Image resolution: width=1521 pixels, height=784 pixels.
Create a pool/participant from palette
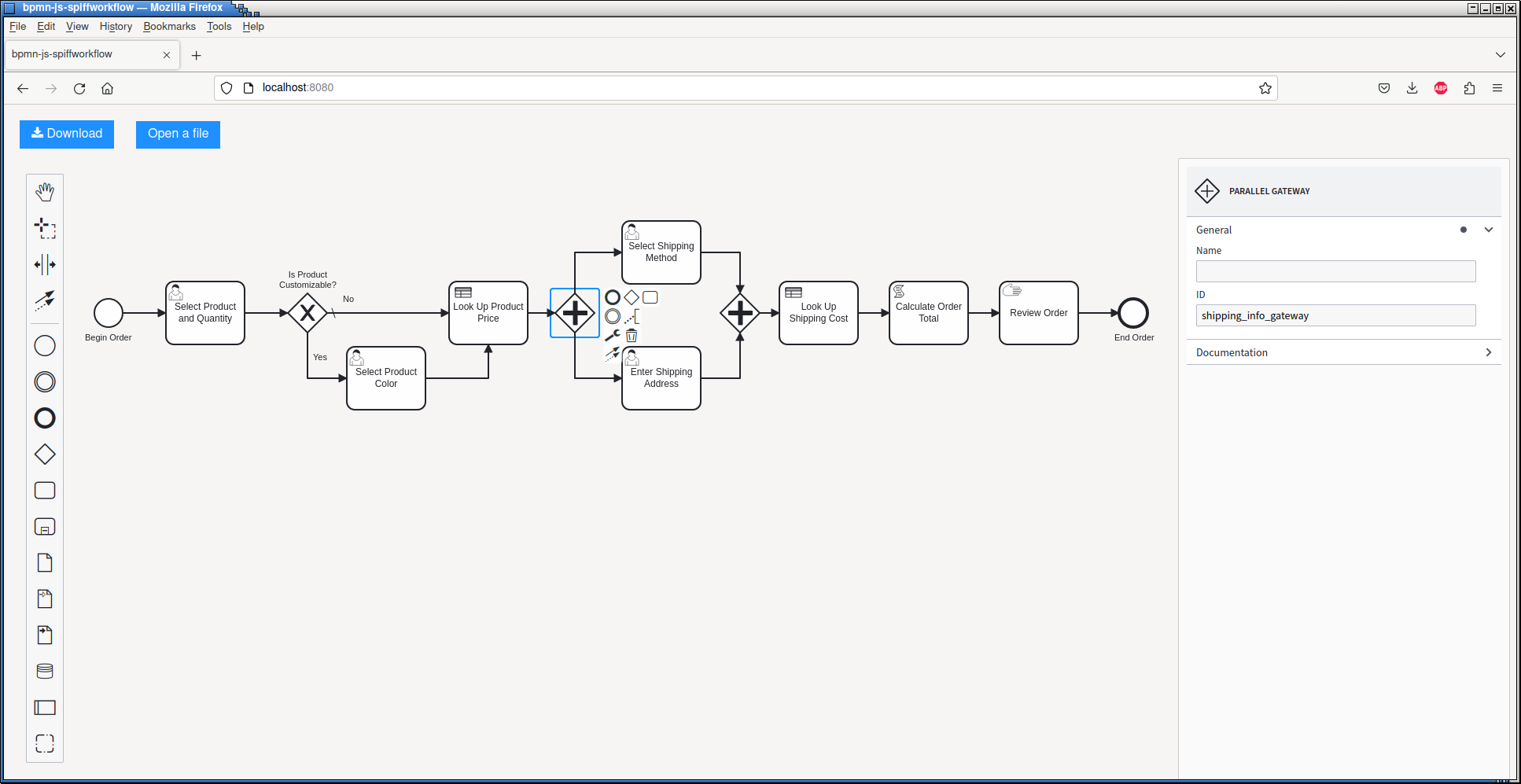tap(45, 708)
